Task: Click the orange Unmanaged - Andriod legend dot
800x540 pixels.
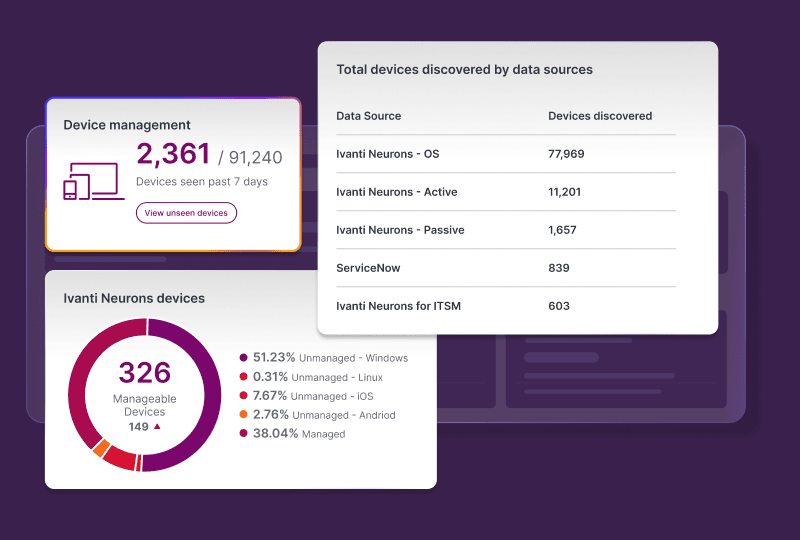Action: coord(243,414)
